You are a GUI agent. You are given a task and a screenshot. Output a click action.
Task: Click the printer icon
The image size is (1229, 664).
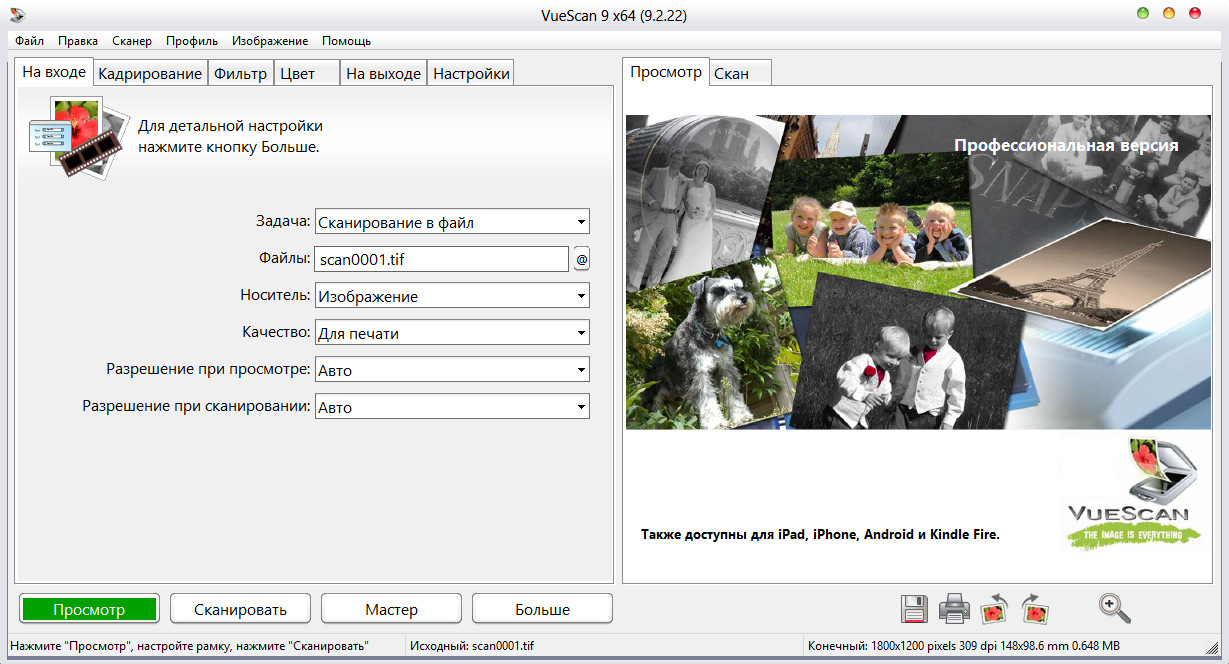coord(954,608)
